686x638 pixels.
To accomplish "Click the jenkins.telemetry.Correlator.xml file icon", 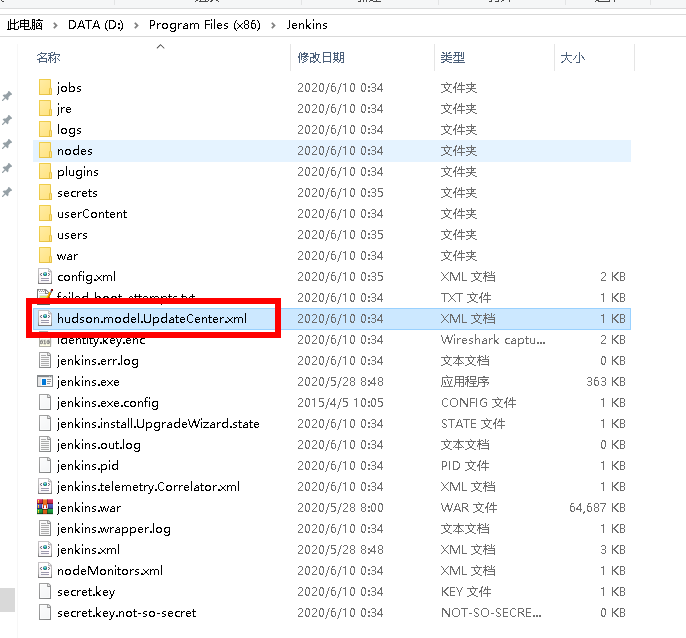I will click(x=45, y=486).
